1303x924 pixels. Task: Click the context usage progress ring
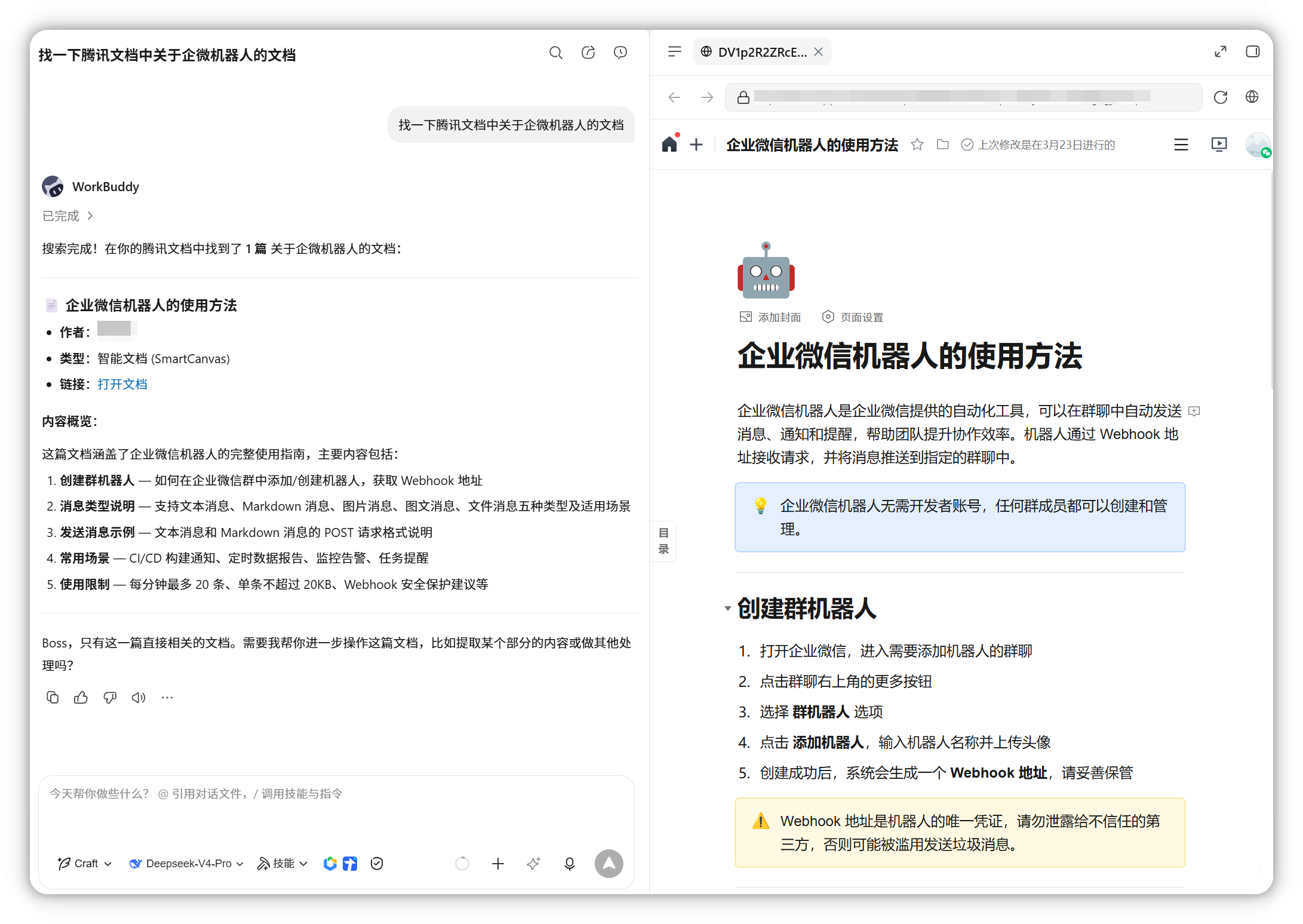[x=462, y=864]
